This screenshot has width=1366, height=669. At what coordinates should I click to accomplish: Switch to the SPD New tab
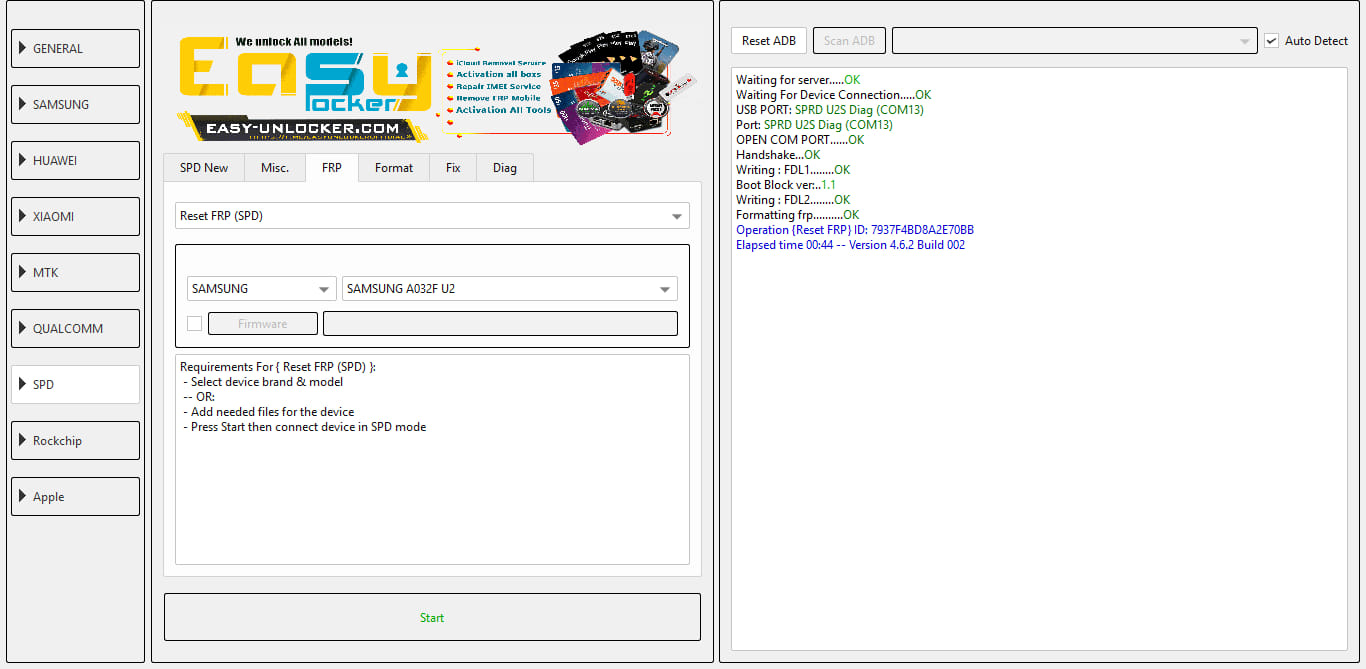point(204,168)
